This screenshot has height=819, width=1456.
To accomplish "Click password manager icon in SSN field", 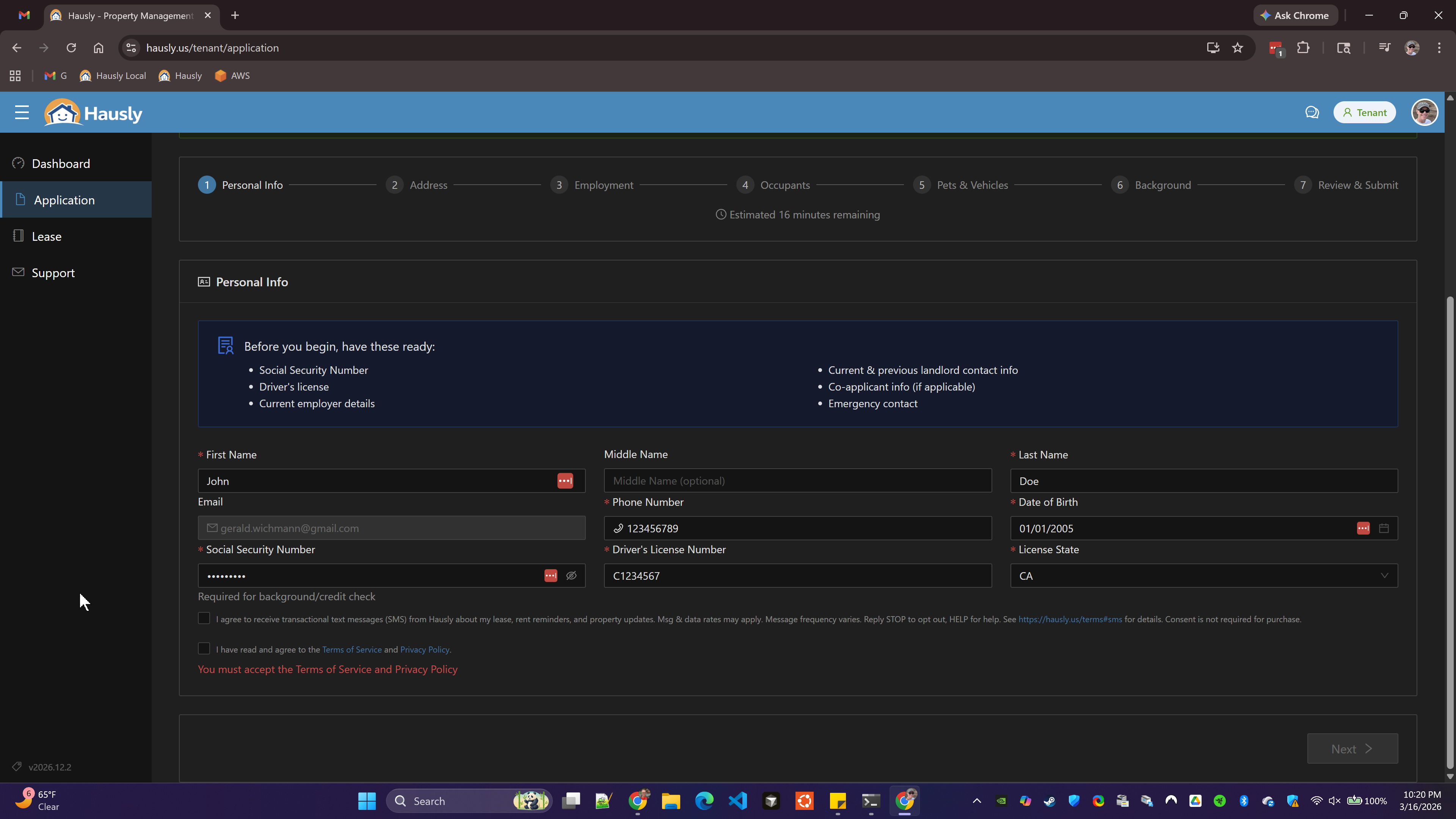I will point(551,576).
